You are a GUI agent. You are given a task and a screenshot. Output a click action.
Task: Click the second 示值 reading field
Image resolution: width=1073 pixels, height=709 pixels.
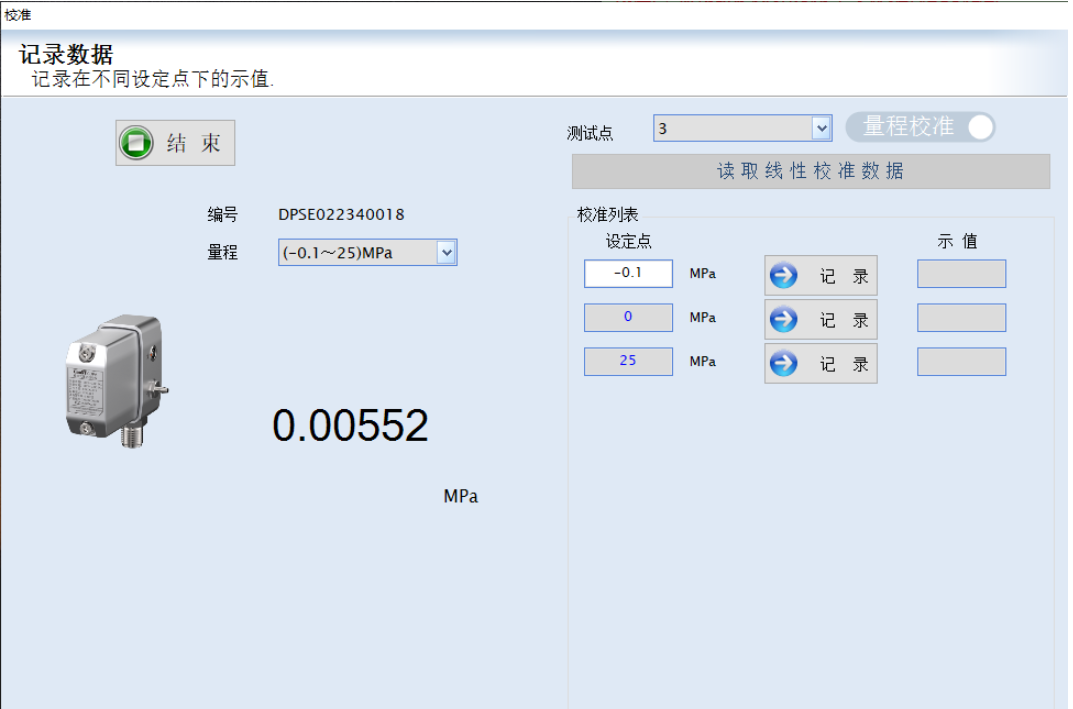pos(961,318)
